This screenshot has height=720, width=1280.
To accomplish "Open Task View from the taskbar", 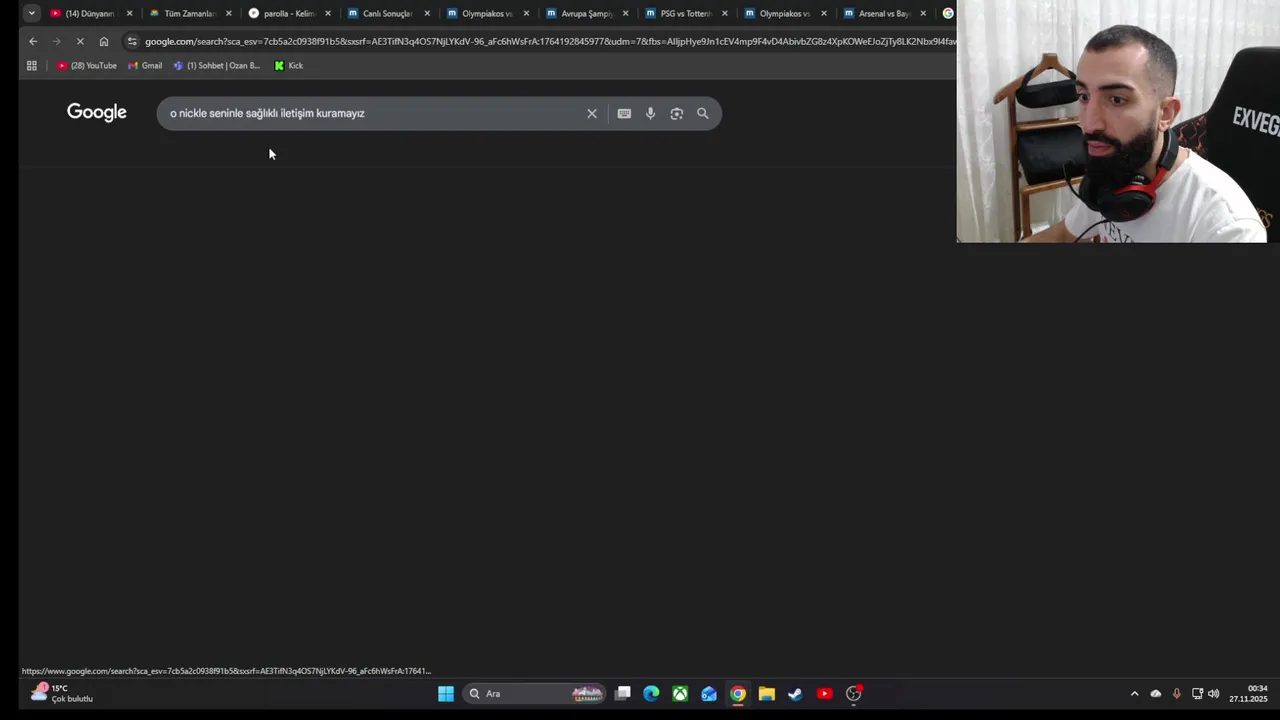I will (623, 693).
